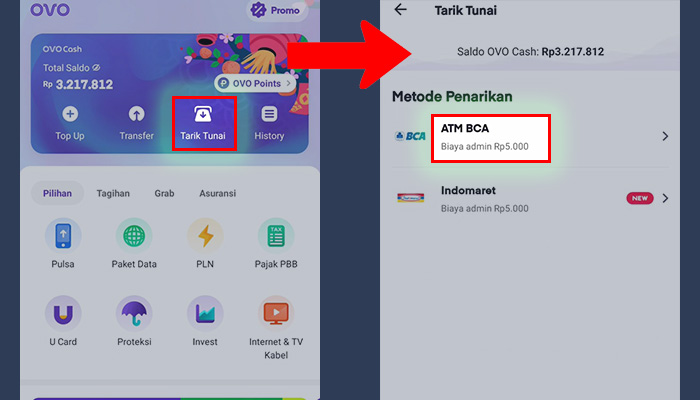This screenshot has width=700, height=400.
Task: Open the Paket Data globe icon
Action: pos(134,236)
